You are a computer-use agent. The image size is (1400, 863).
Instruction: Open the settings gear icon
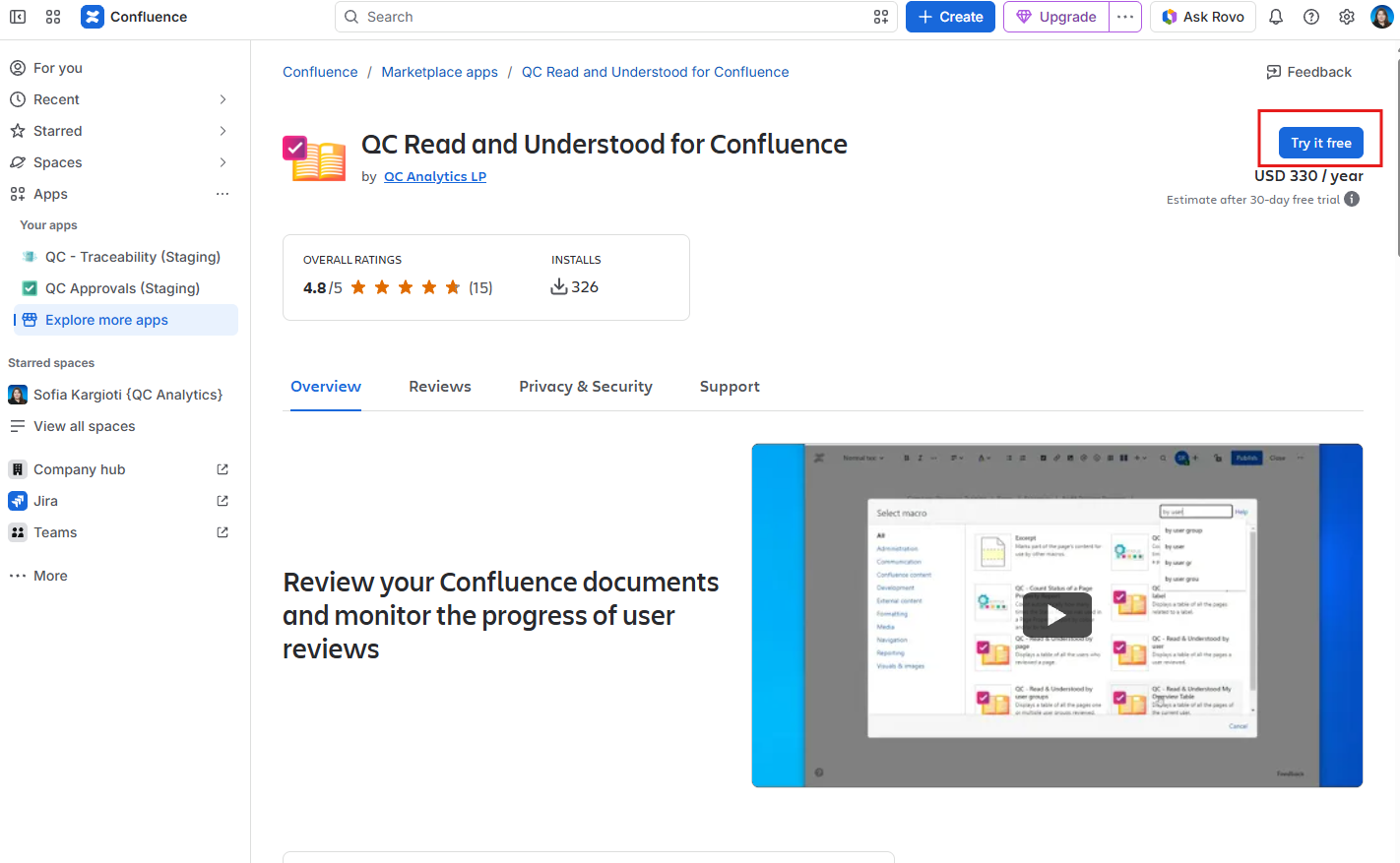pos(1347,17)
